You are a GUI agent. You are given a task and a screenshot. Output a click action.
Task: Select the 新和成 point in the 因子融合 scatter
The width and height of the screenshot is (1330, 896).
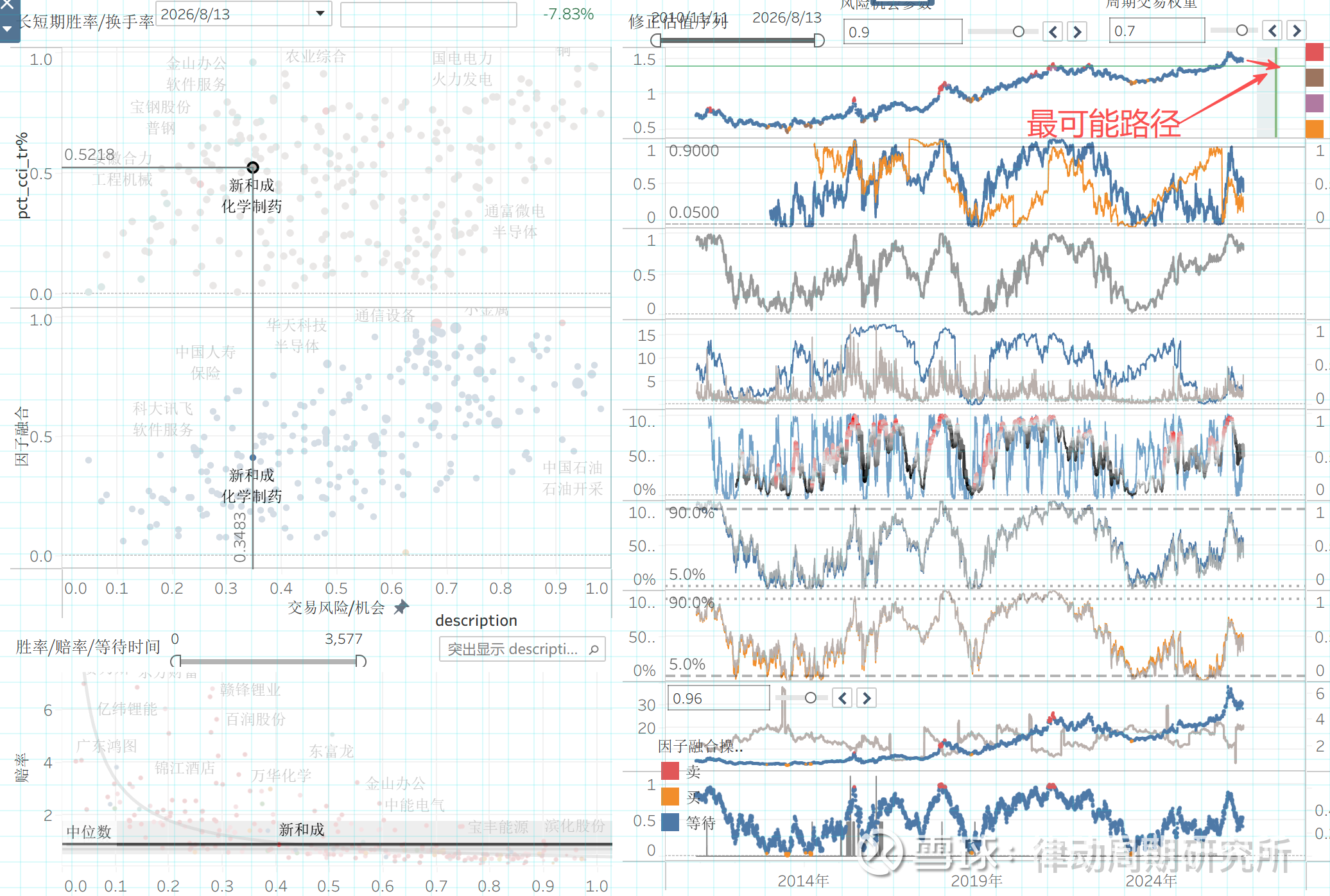[x=253, y=458]
